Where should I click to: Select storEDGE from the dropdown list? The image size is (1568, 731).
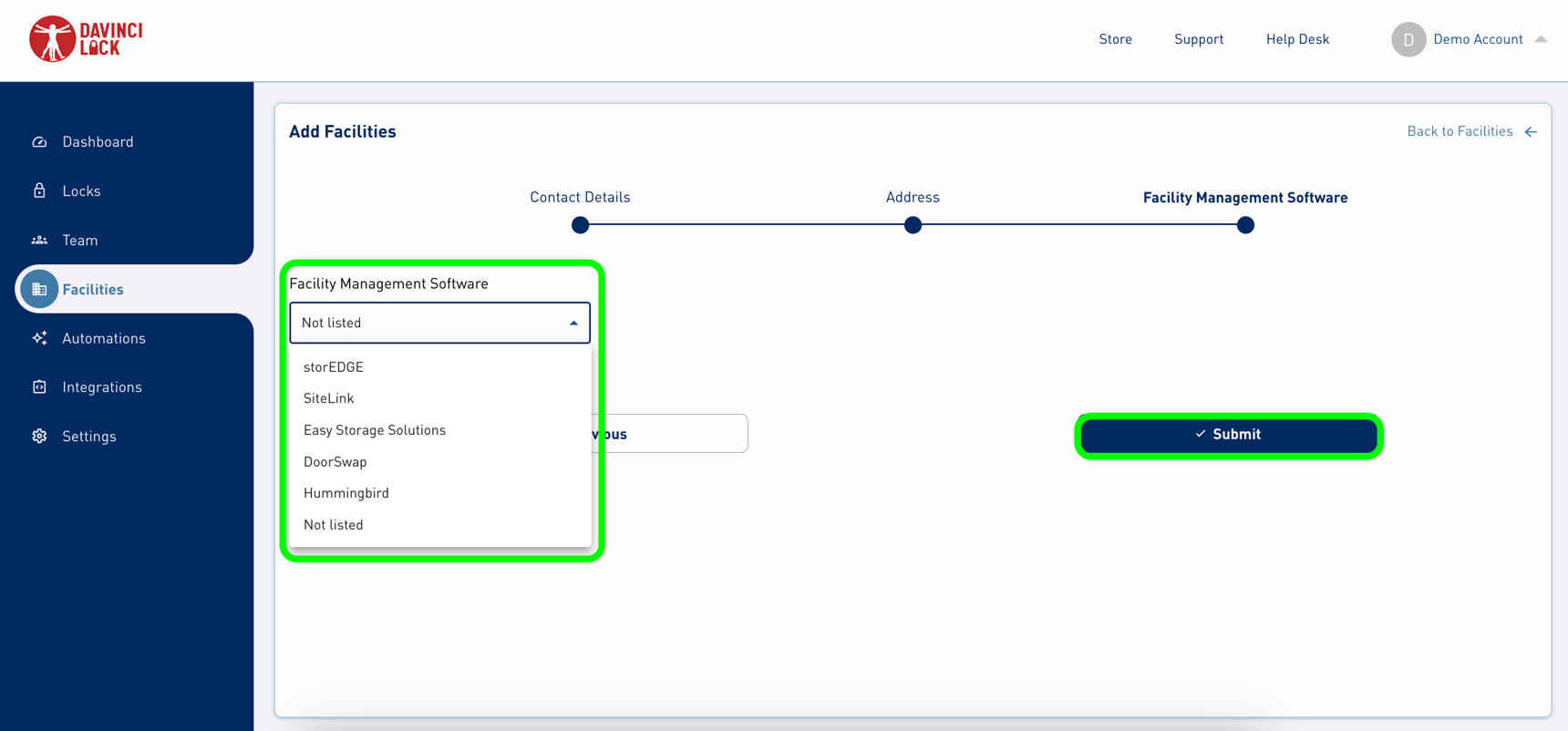point(334,367)
